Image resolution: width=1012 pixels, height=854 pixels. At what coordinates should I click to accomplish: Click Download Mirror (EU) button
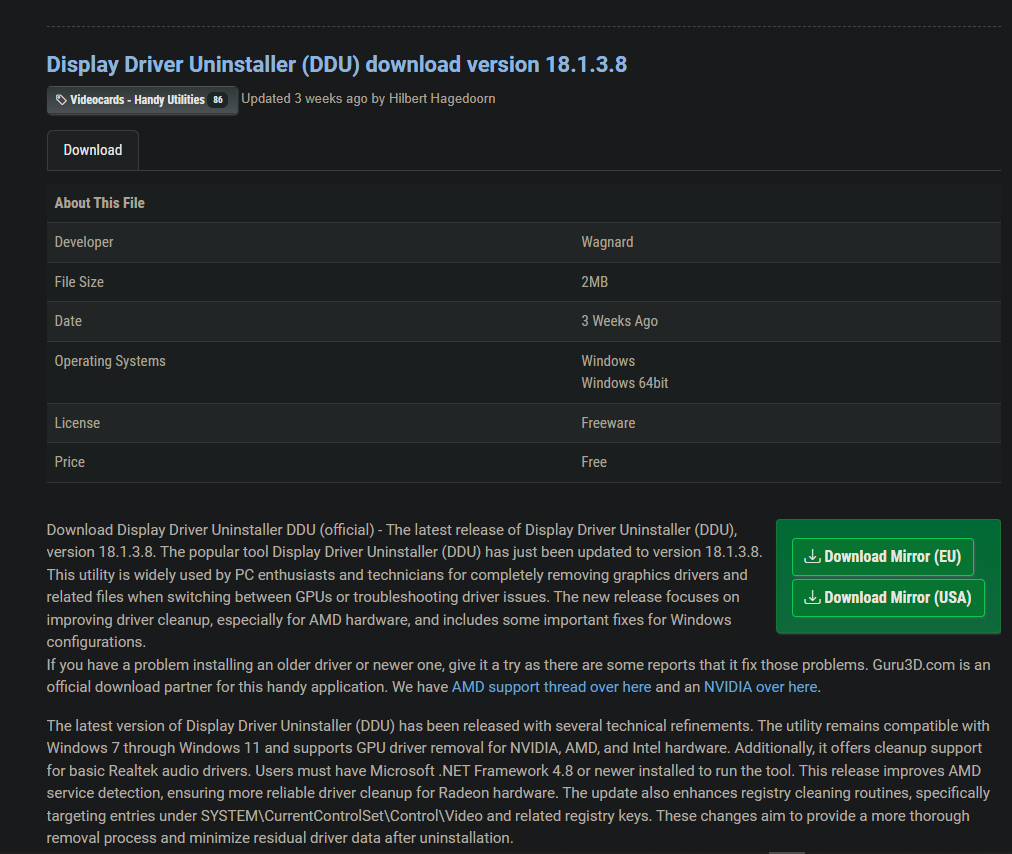[882, 556]
